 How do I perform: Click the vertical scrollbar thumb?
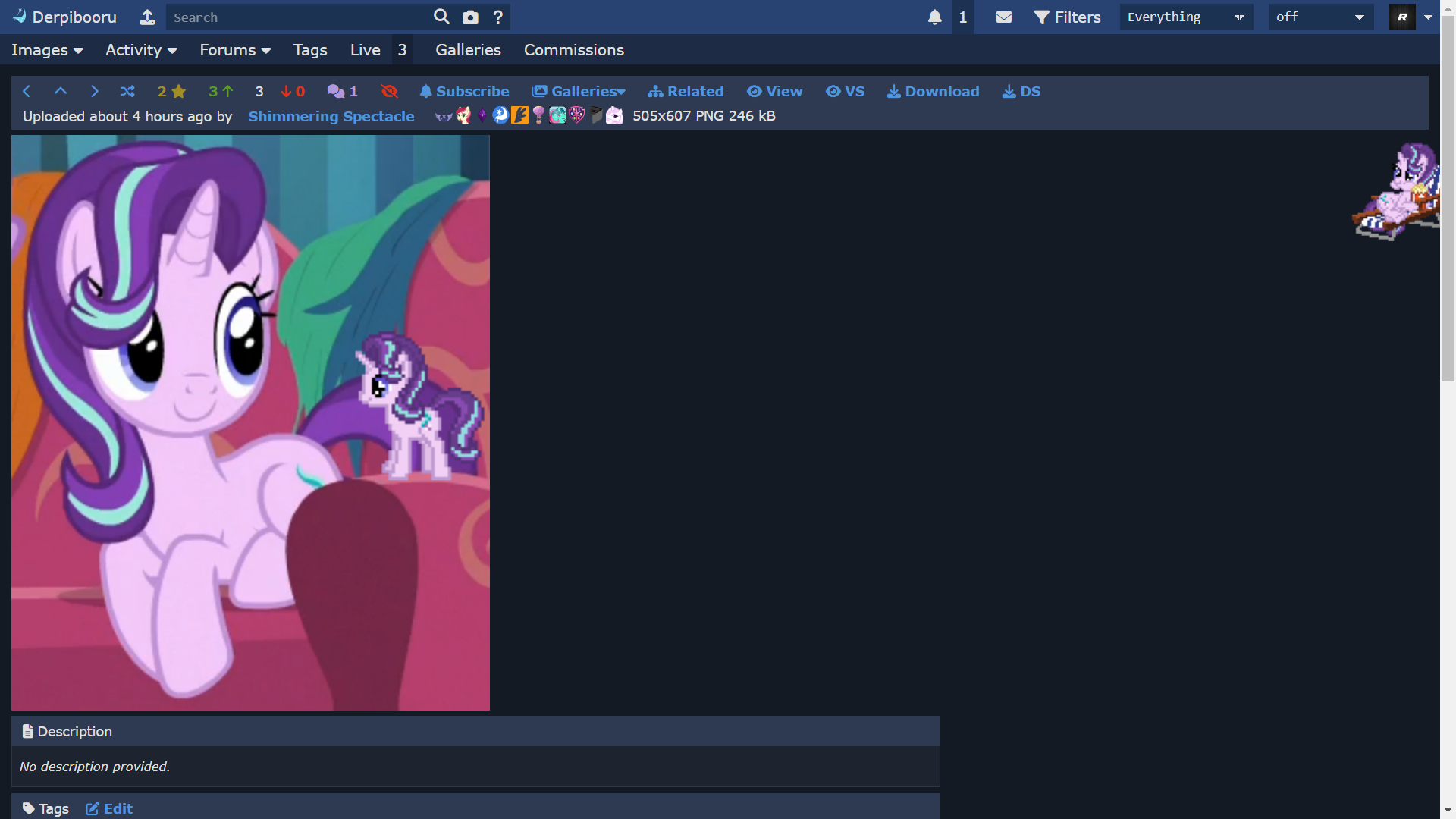tap(1448, 197)
